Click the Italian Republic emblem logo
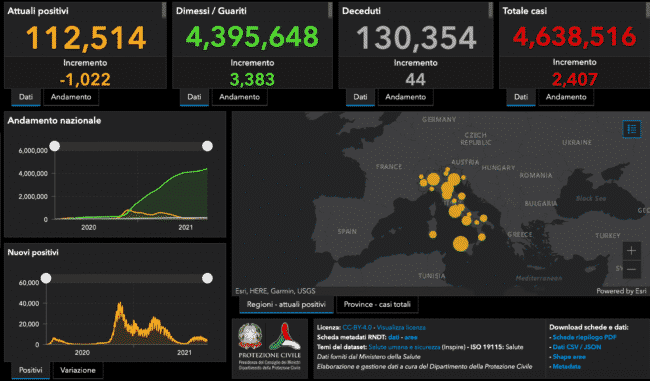Screen dimensions: 650x381 250,336
